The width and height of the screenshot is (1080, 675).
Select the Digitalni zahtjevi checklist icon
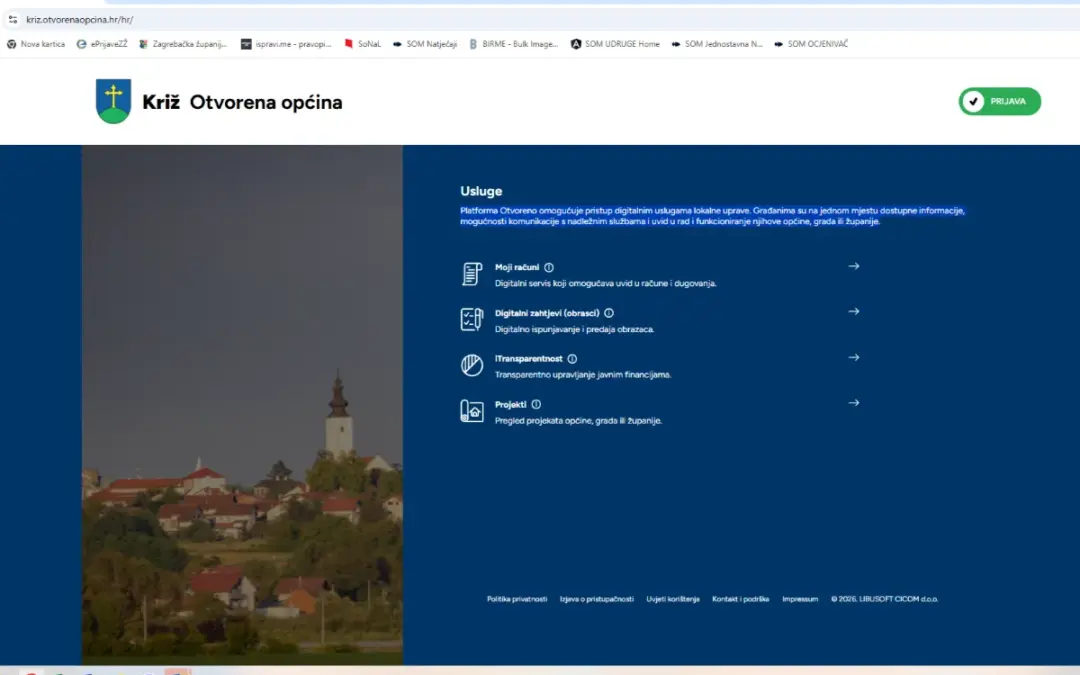[471, 317]
